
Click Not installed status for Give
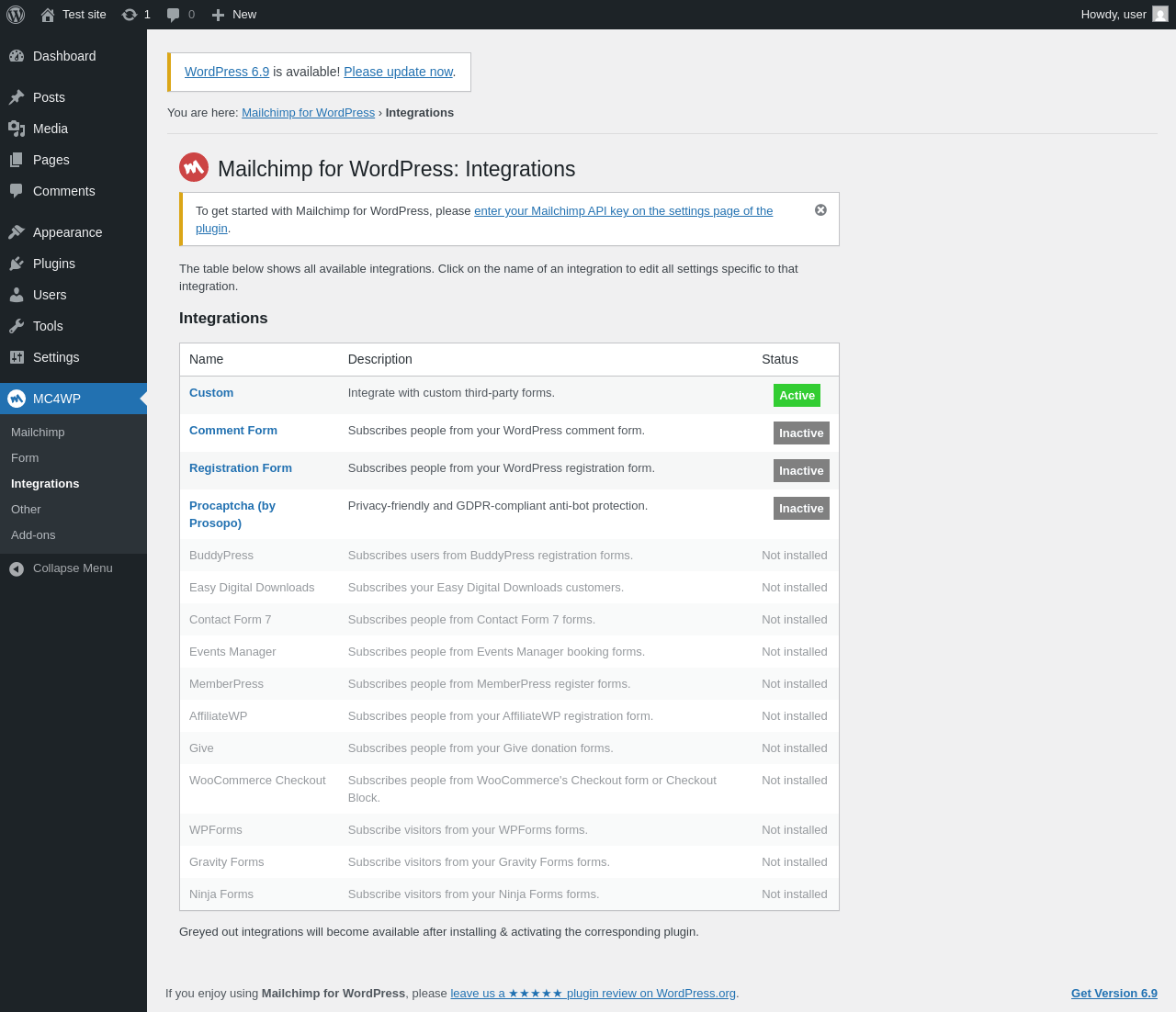point(795,748)
